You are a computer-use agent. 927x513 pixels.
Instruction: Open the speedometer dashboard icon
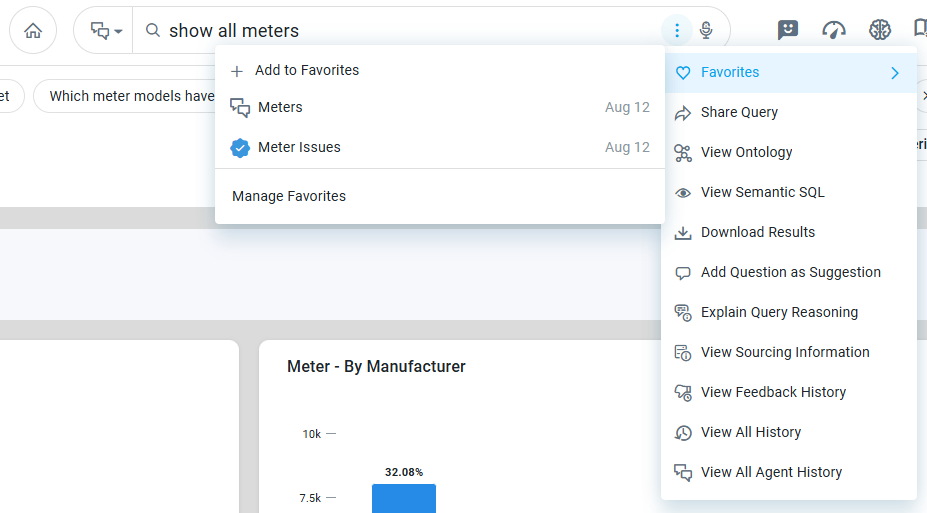tap(834, 30)
